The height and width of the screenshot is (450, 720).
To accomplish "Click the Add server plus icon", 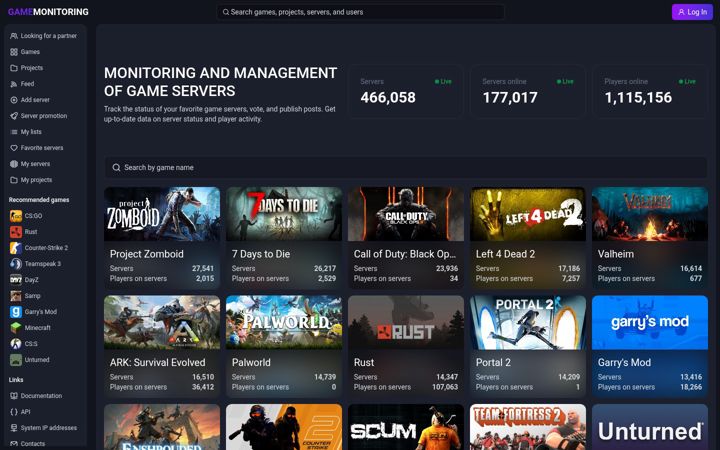I will [14, 100].
